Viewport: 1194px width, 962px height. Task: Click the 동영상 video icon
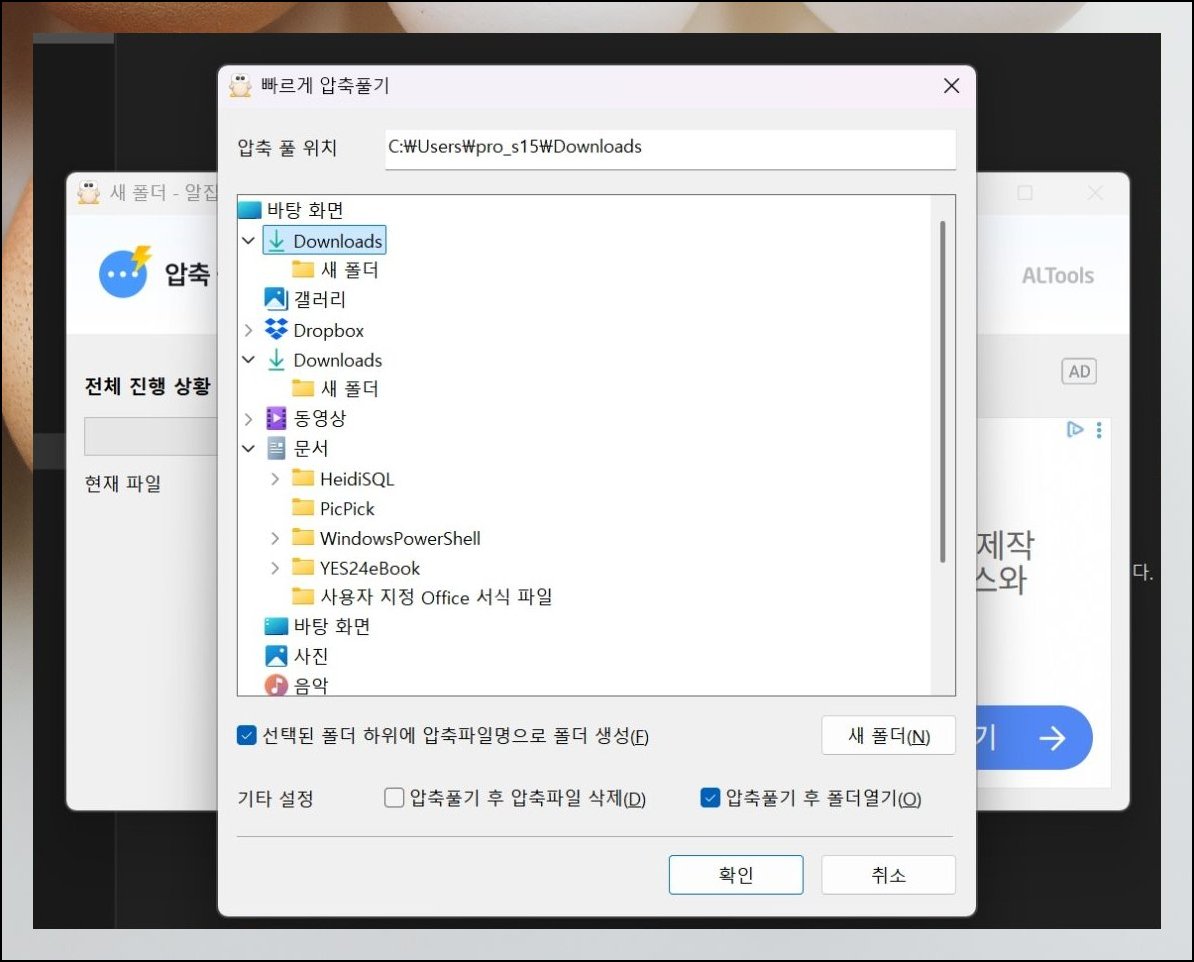tap(276, 418)
